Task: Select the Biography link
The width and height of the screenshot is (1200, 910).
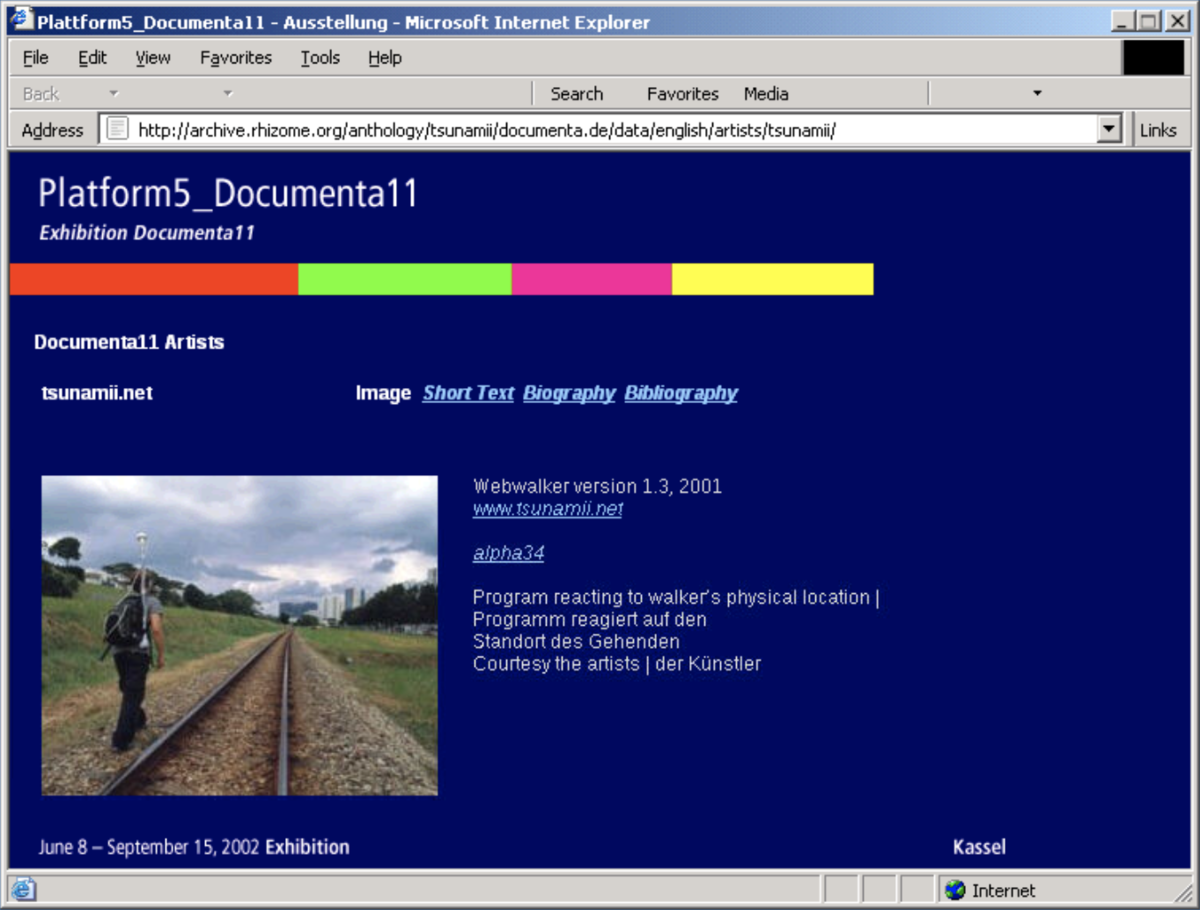Action: (x=568, y=393)
